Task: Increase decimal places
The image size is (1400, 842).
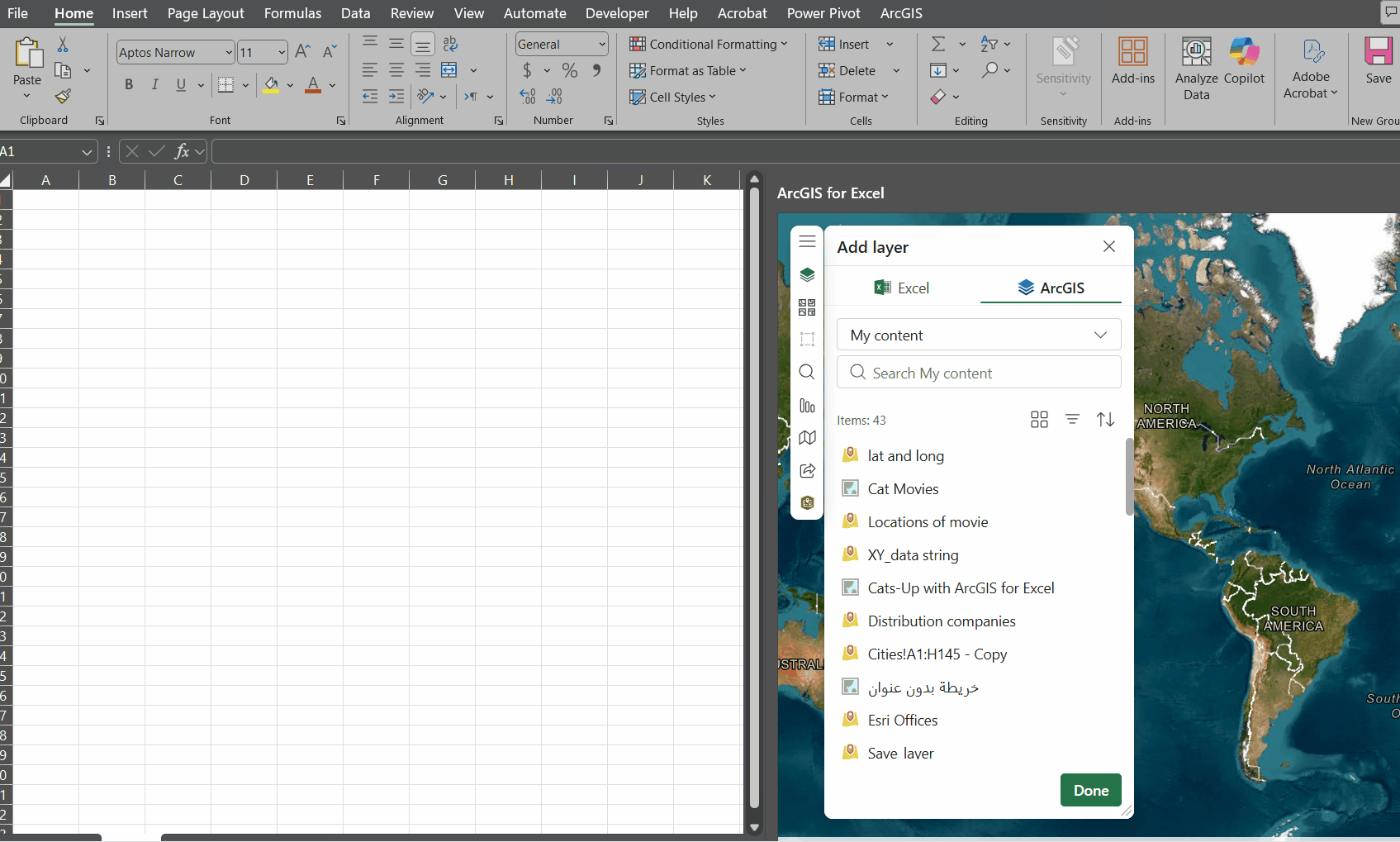Action: [528, 97]
